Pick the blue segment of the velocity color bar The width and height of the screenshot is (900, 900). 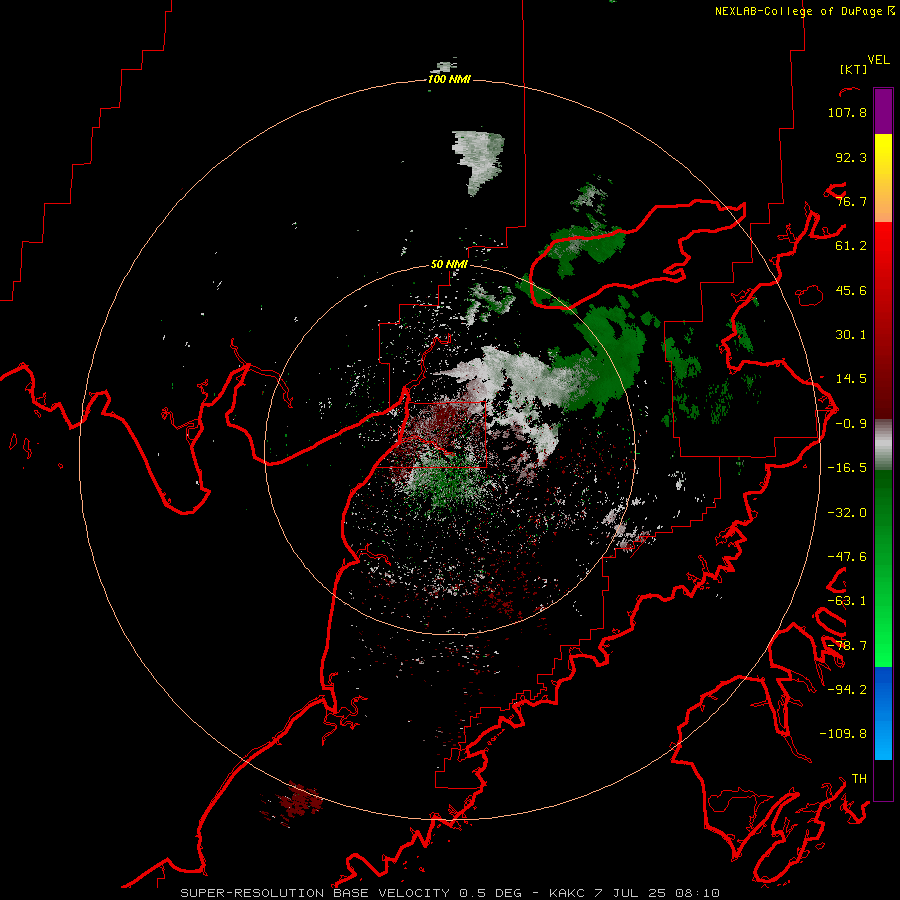(x=883, y=713)
